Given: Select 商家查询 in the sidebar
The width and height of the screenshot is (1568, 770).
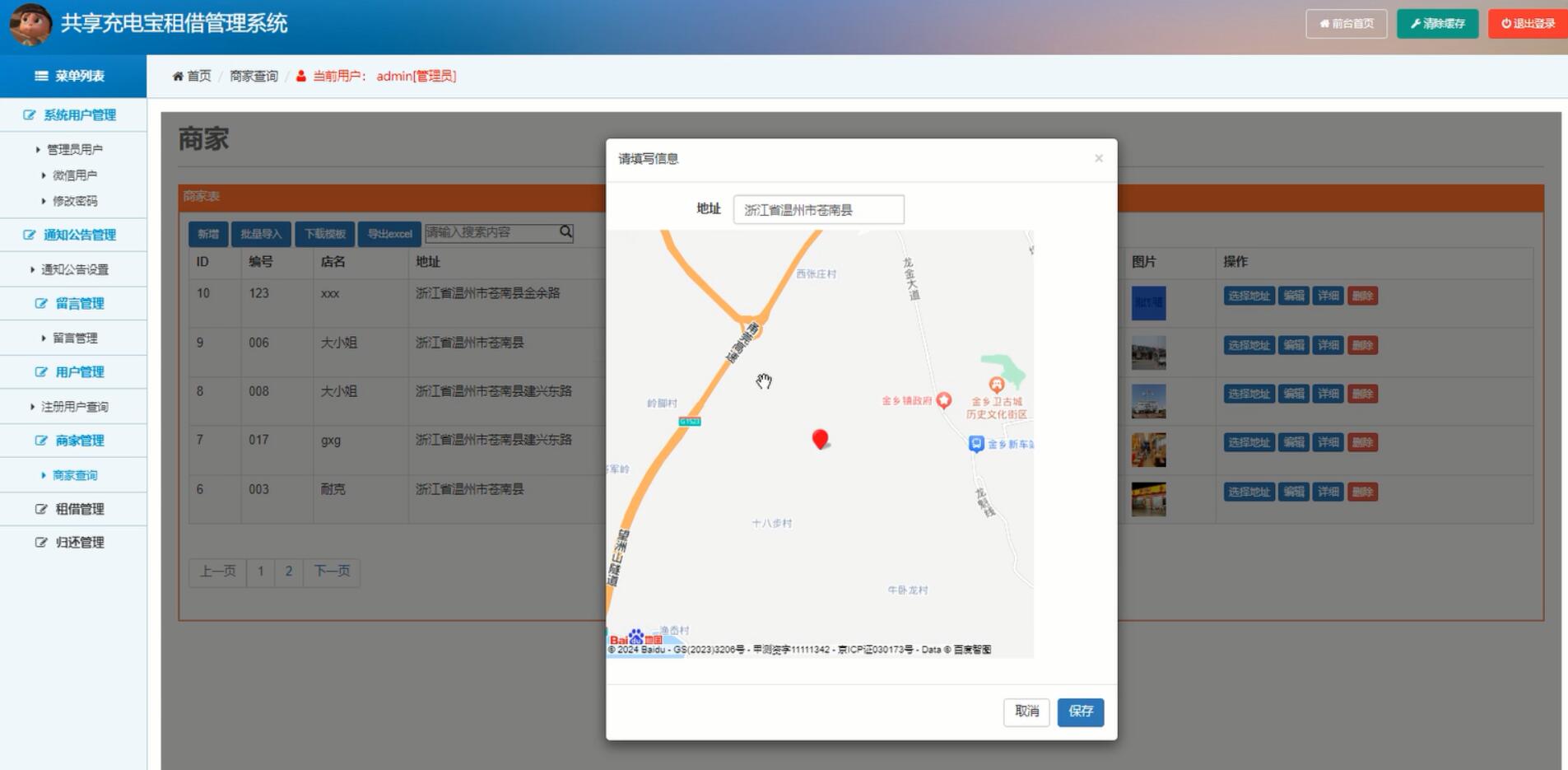Looking at the screenshot, I should pos(75,474).
